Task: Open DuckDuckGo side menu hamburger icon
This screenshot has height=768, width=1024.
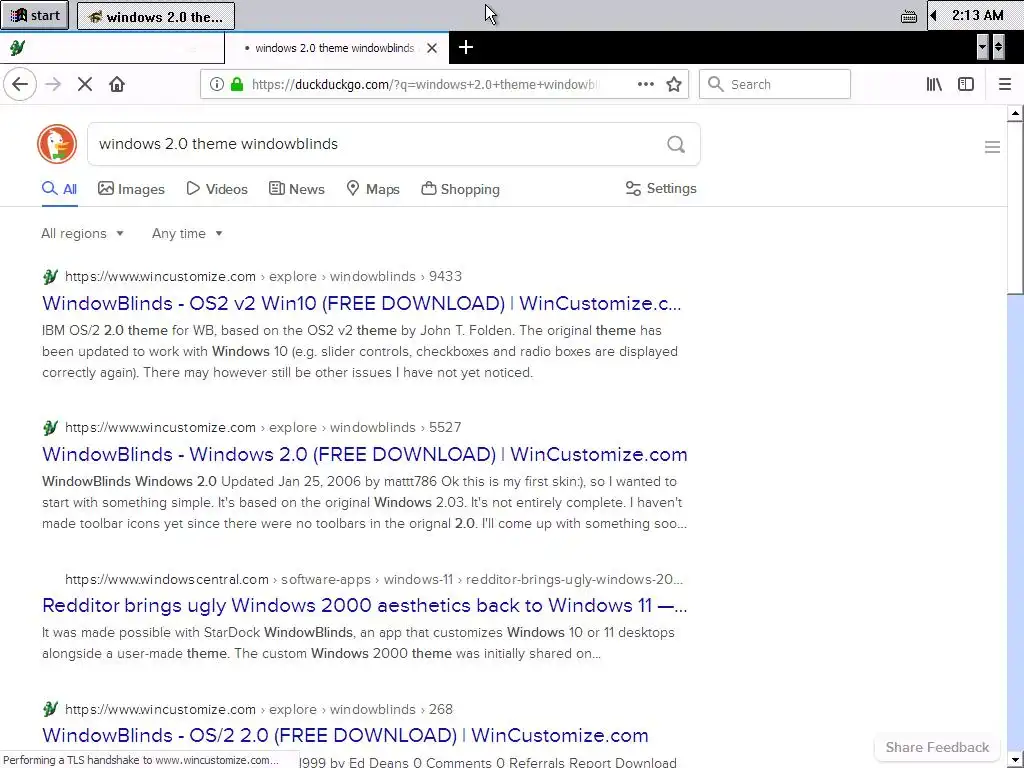Action: click(x=992, y=147)
